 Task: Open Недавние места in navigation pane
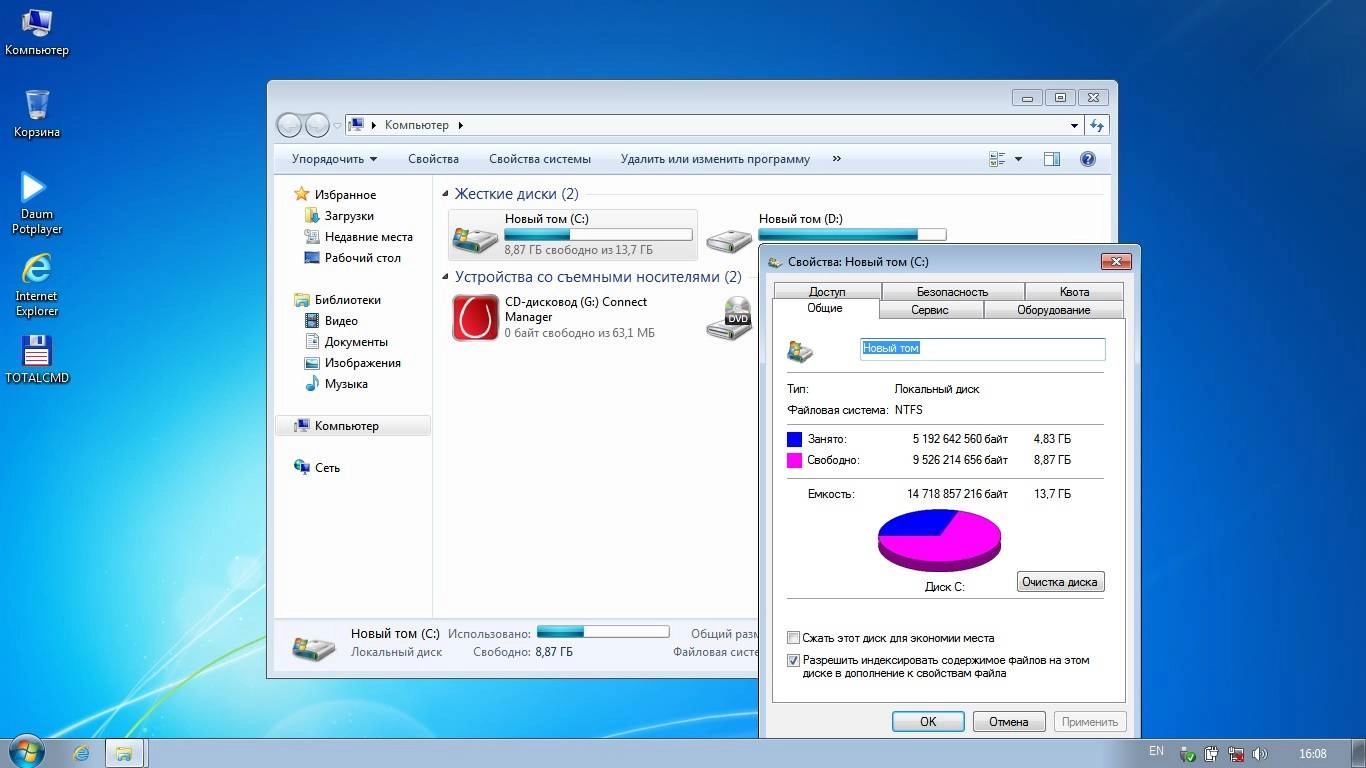tap(358, 237)
